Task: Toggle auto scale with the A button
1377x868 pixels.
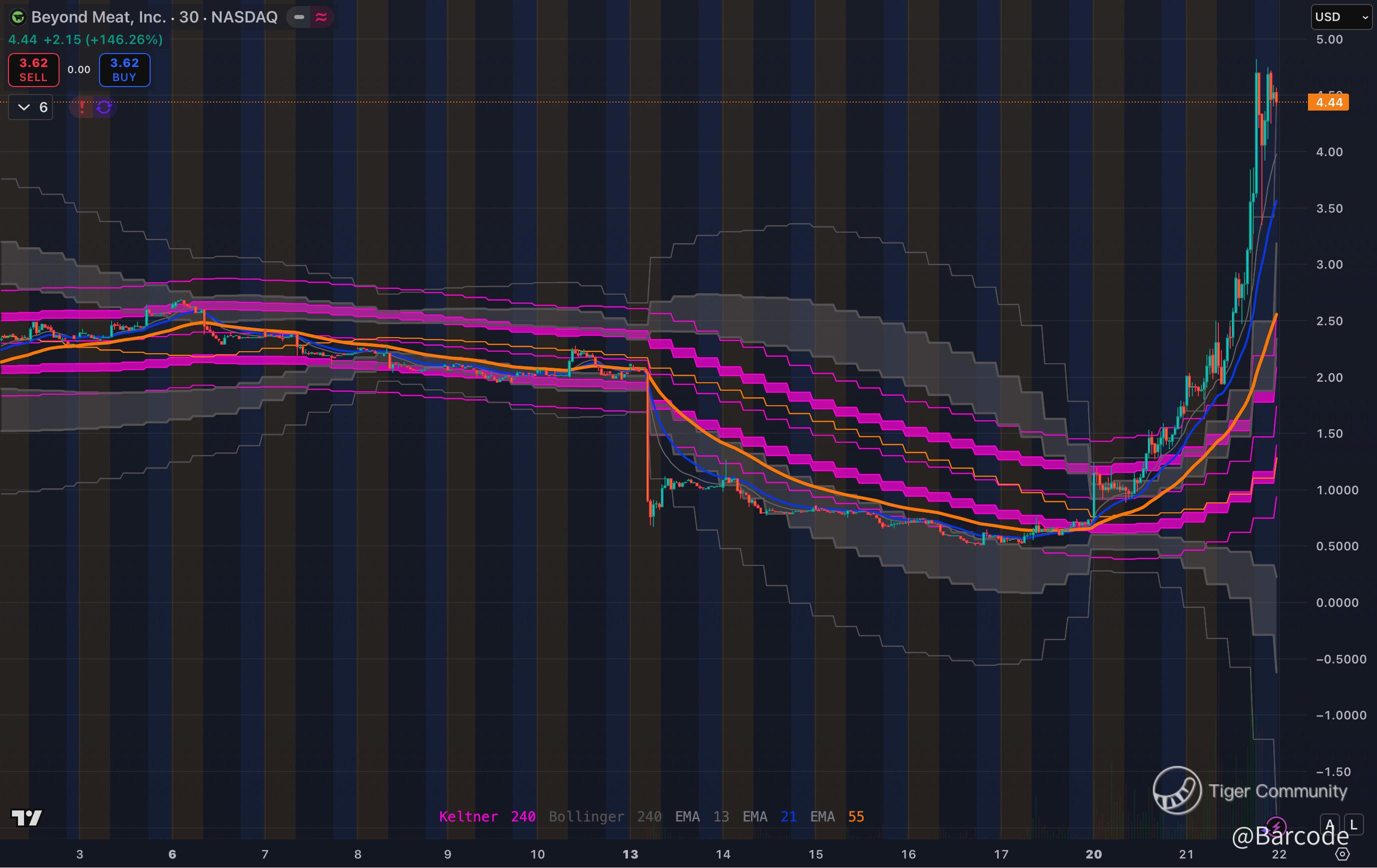Action: 1329,824
